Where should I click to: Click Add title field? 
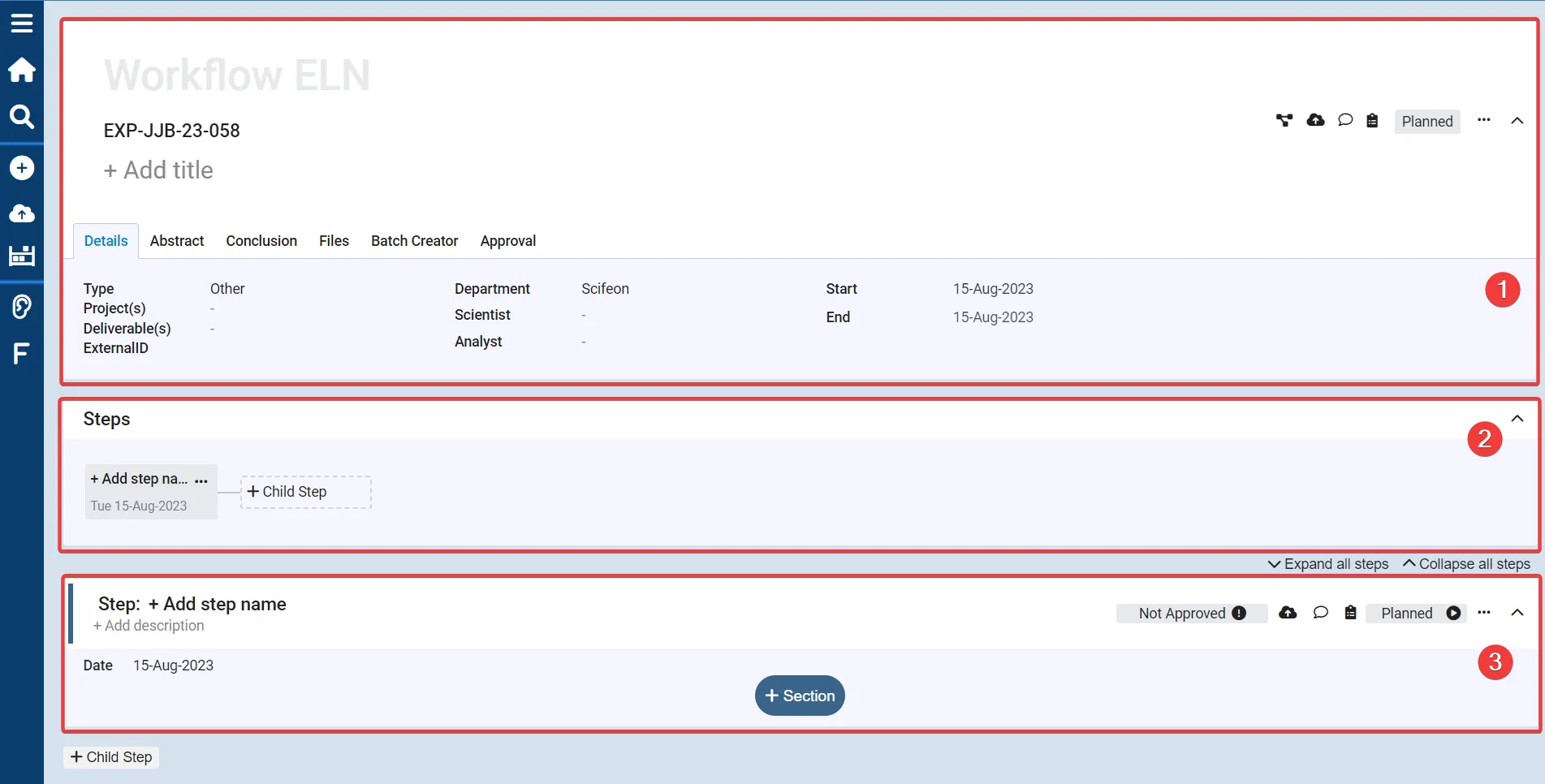coord(159,170)
